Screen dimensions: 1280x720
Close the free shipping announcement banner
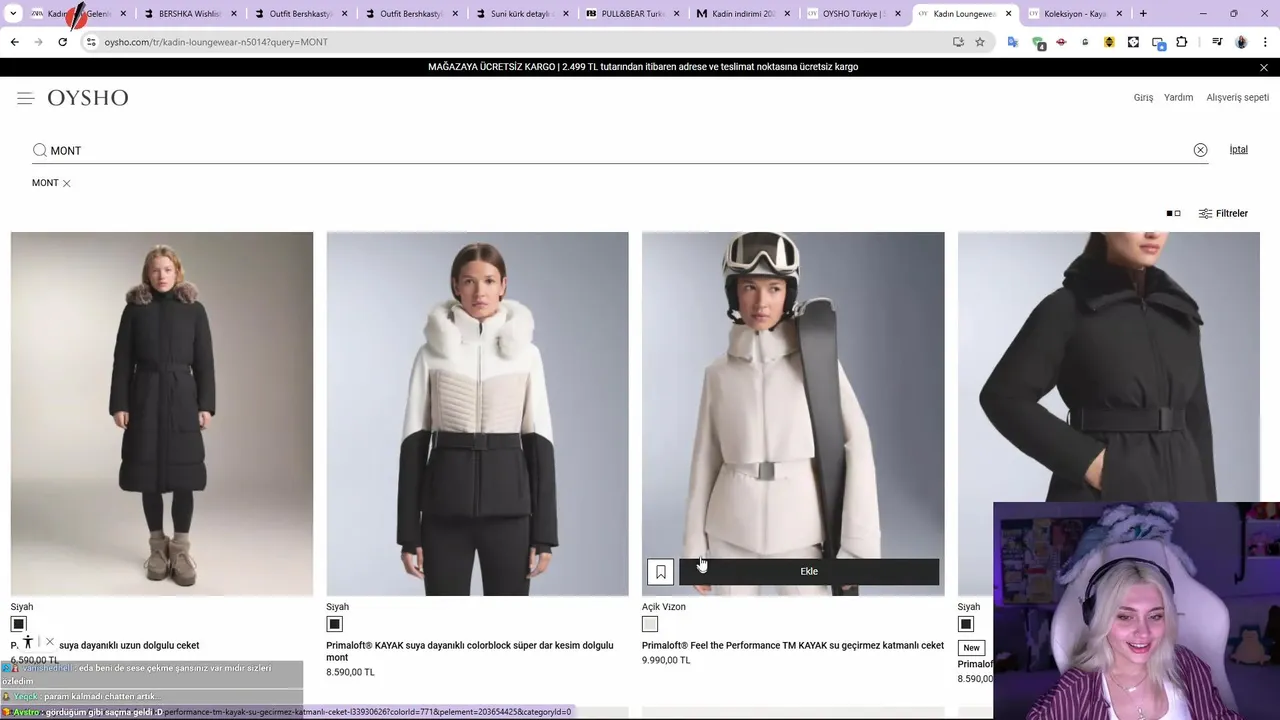pyautogui.click(x=1264, y=67)
